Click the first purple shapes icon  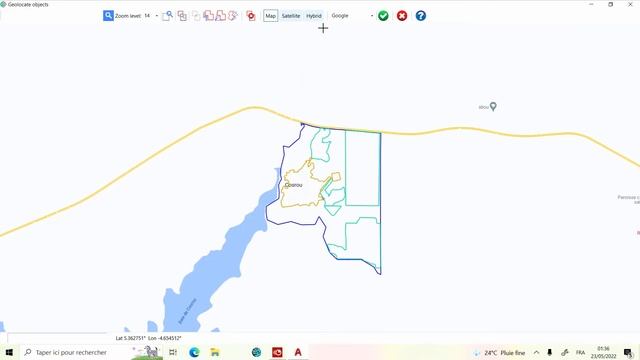coord(209,16)
